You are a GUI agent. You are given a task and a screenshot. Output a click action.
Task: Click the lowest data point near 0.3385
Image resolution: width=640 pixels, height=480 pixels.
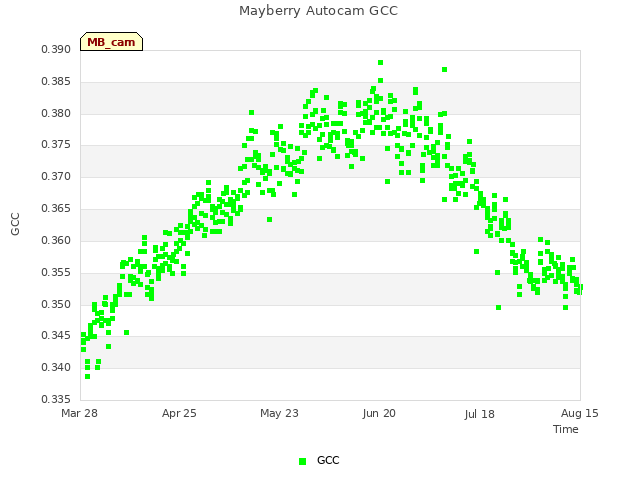tap(87, 376)
